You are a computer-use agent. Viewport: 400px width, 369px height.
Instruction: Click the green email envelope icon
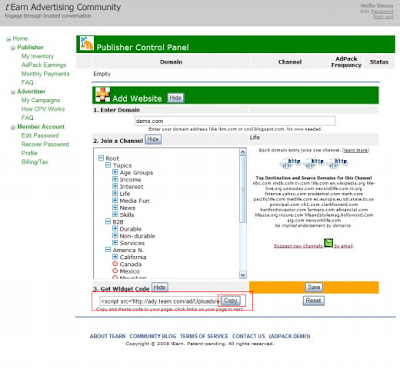tap(328, 243)
